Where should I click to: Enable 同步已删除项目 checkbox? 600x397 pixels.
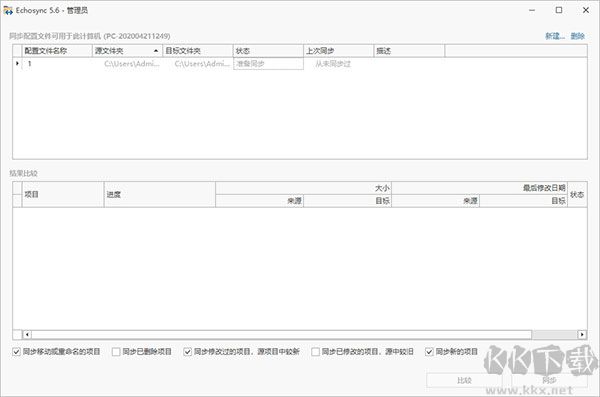pyautogui.click(x=116, y=351)
